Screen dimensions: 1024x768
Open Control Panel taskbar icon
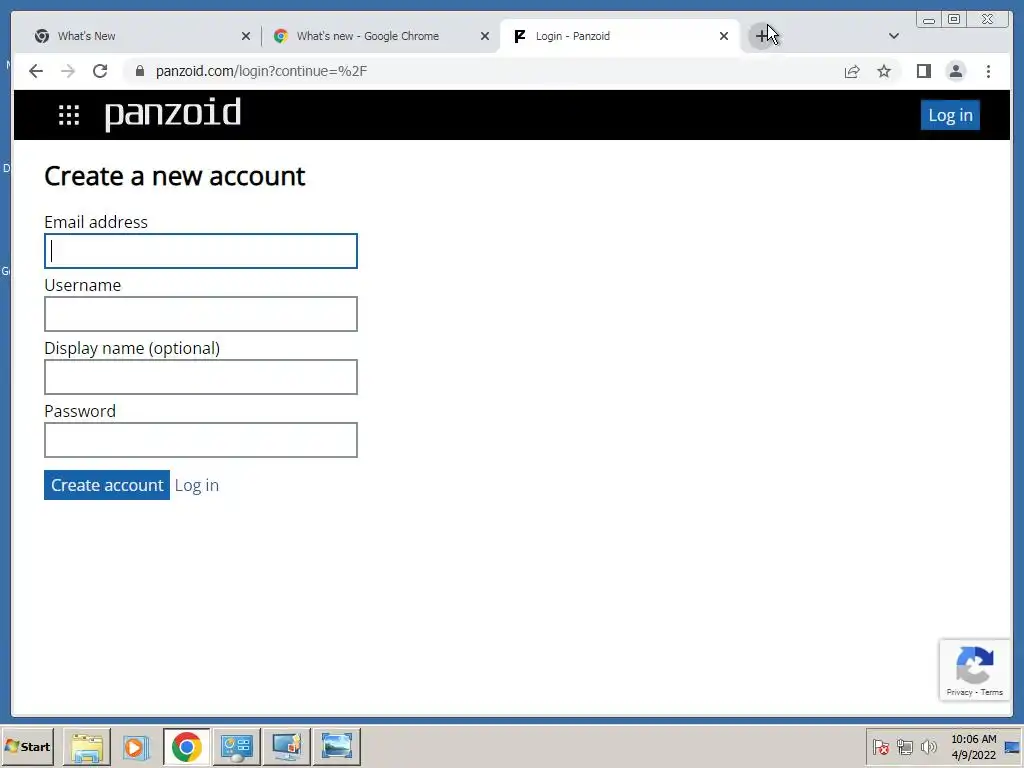[236, 746]
